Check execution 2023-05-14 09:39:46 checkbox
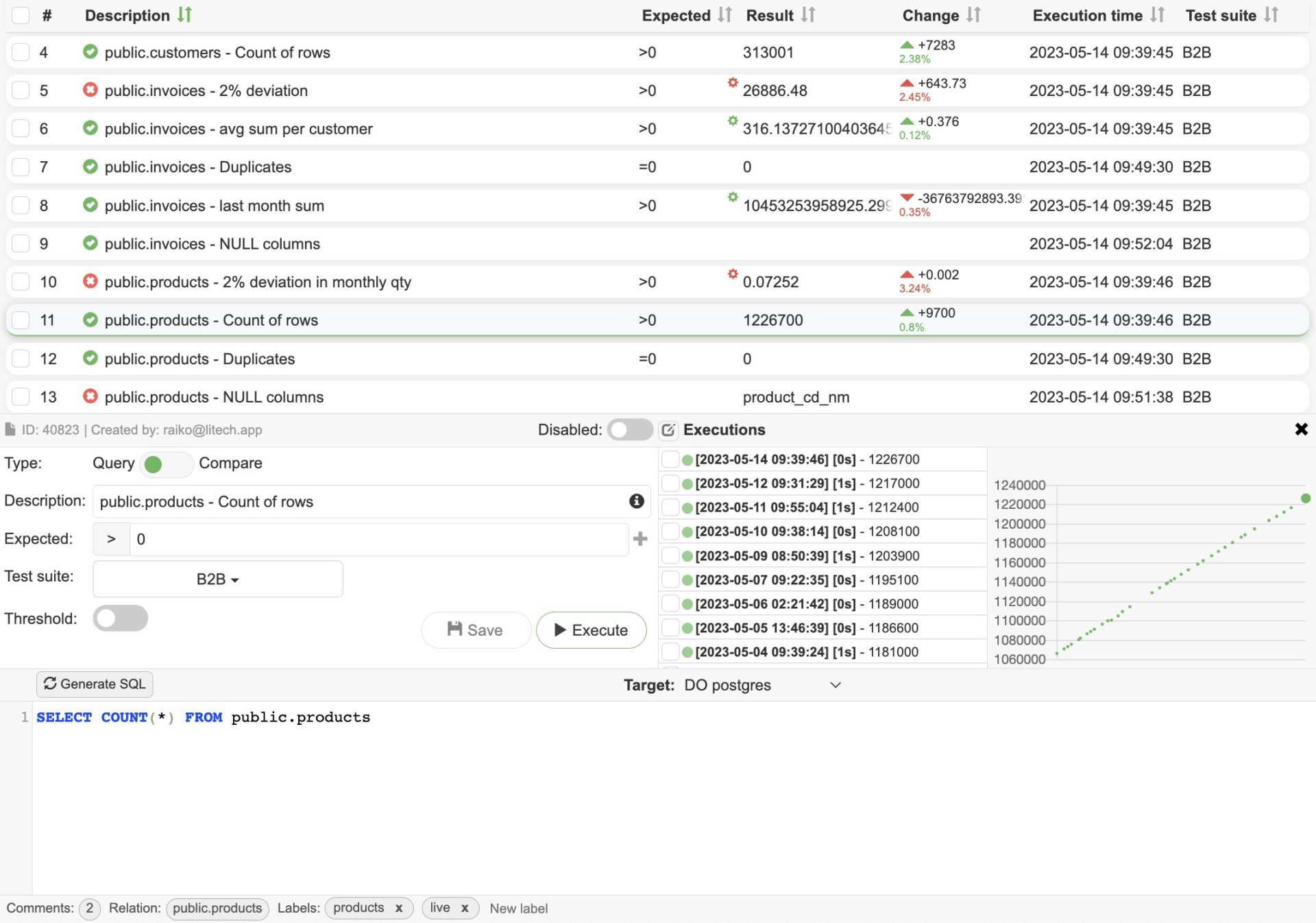 point(670,459)
